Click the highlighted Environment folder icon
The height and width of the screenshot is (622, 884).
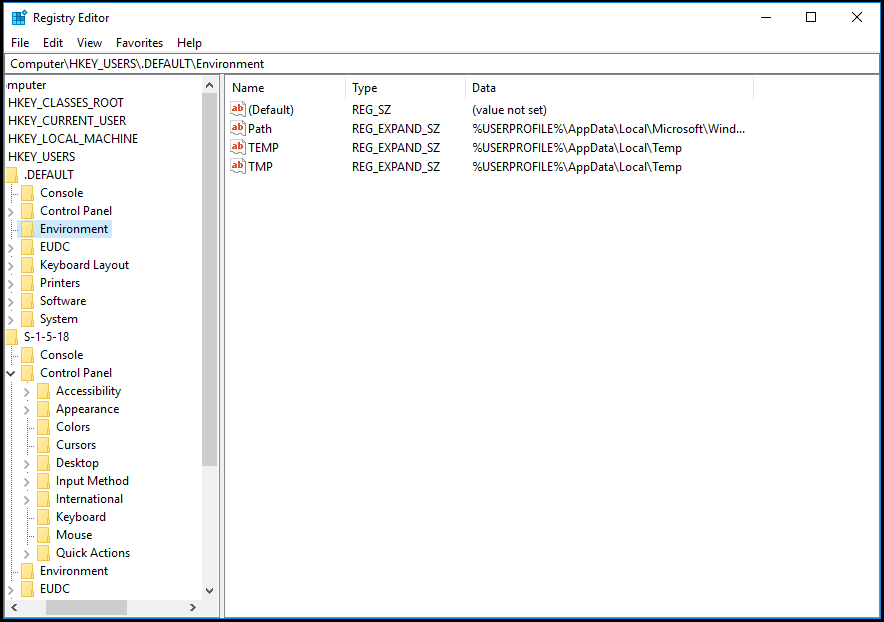27,229
